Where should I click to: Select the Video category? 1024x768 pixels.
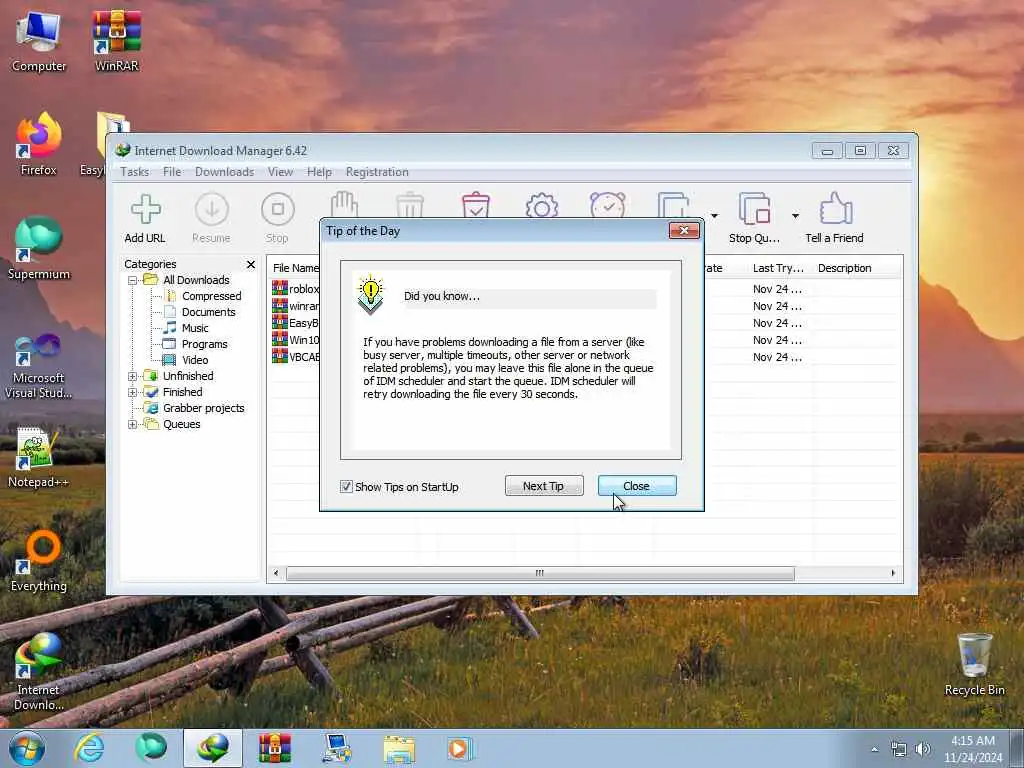195,360
